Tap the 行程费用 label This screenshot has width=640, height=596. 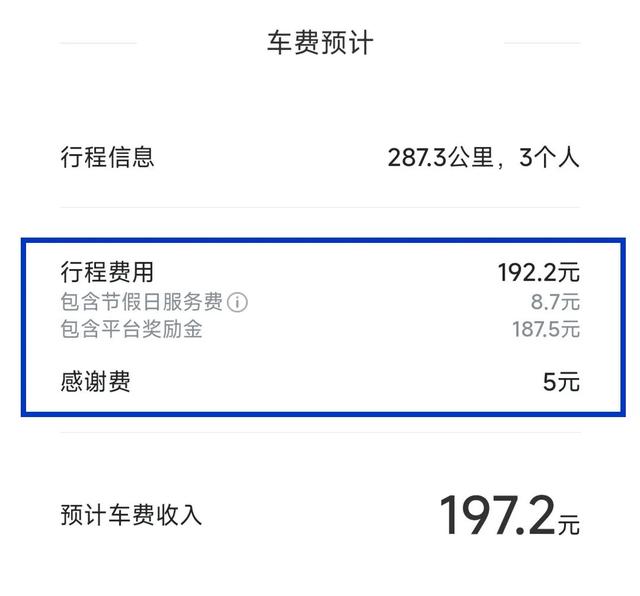click(107, 272)
